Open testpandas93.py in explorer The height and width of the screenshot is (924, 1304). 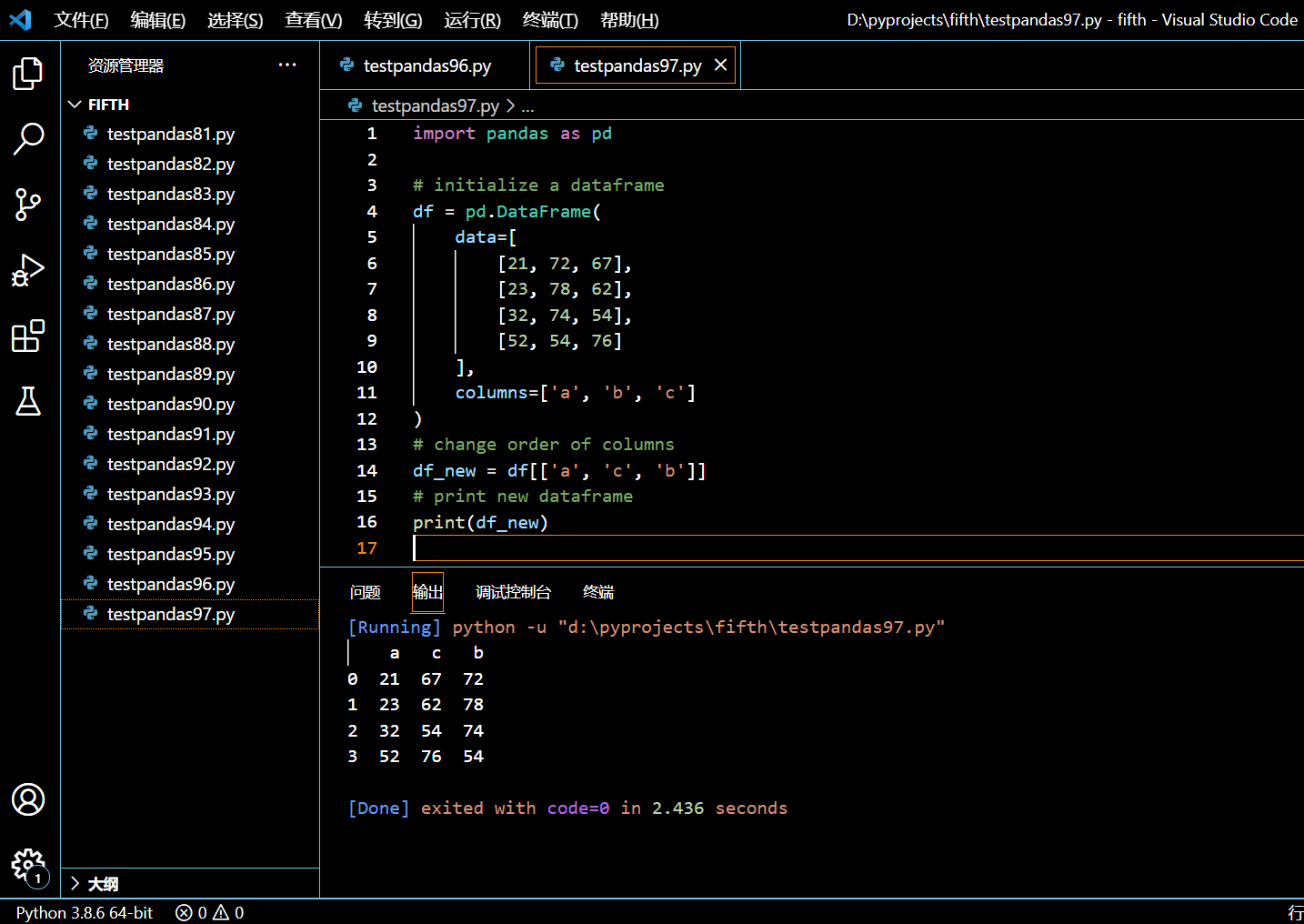[190, 494]
